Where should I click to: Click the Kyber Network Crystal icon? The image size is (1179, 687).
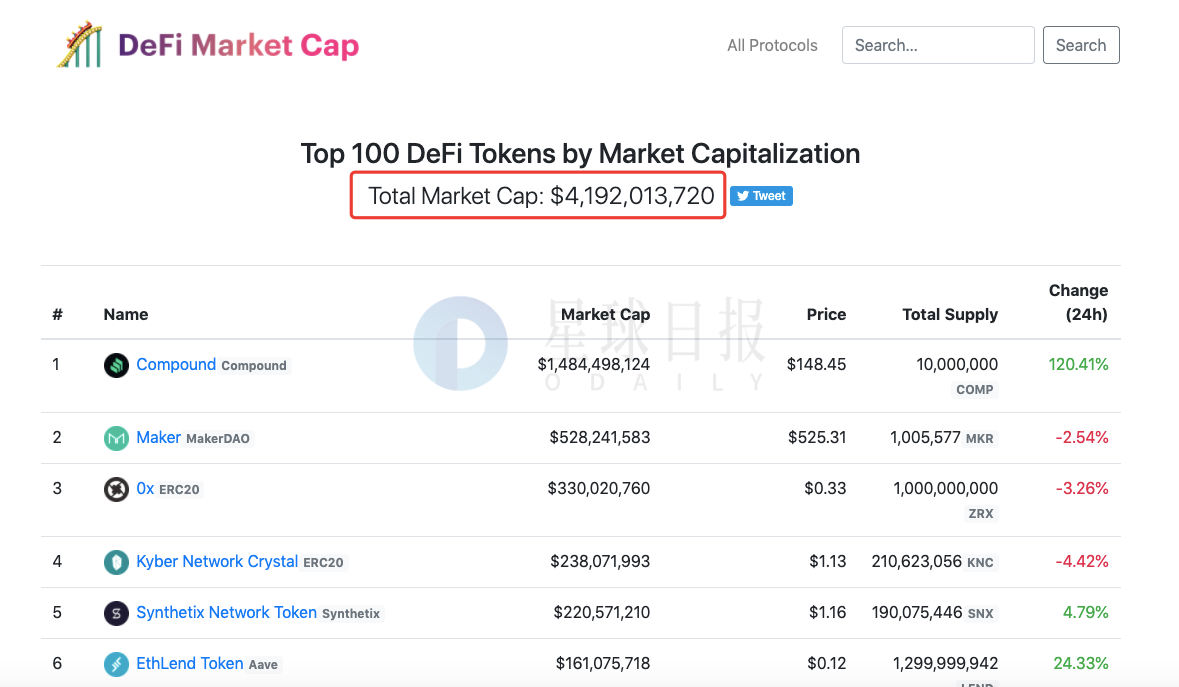click(x=116, y=562)
